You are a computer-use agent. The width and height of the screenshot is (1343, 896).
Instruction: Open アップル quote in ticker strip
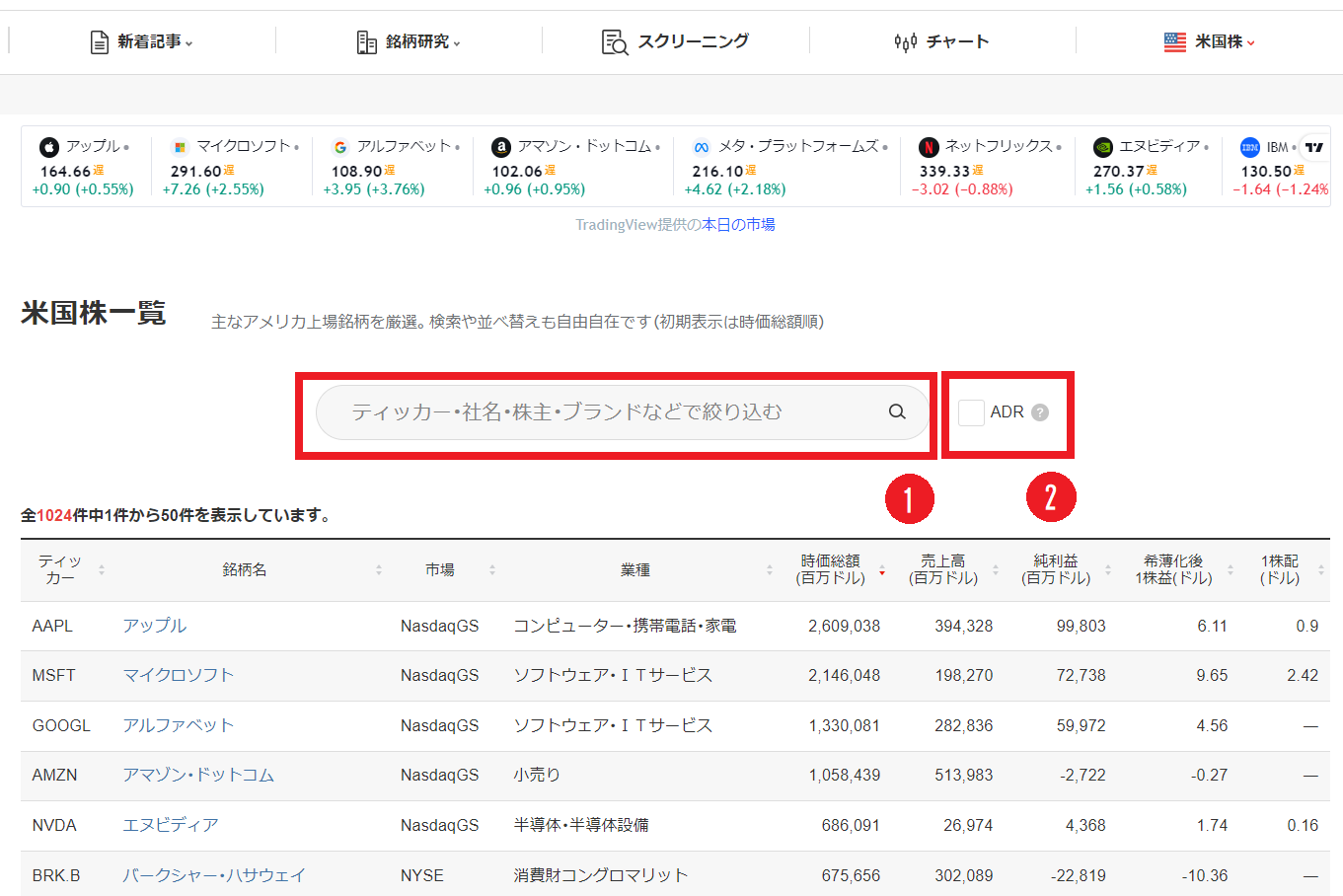click(x=93, y=146)
